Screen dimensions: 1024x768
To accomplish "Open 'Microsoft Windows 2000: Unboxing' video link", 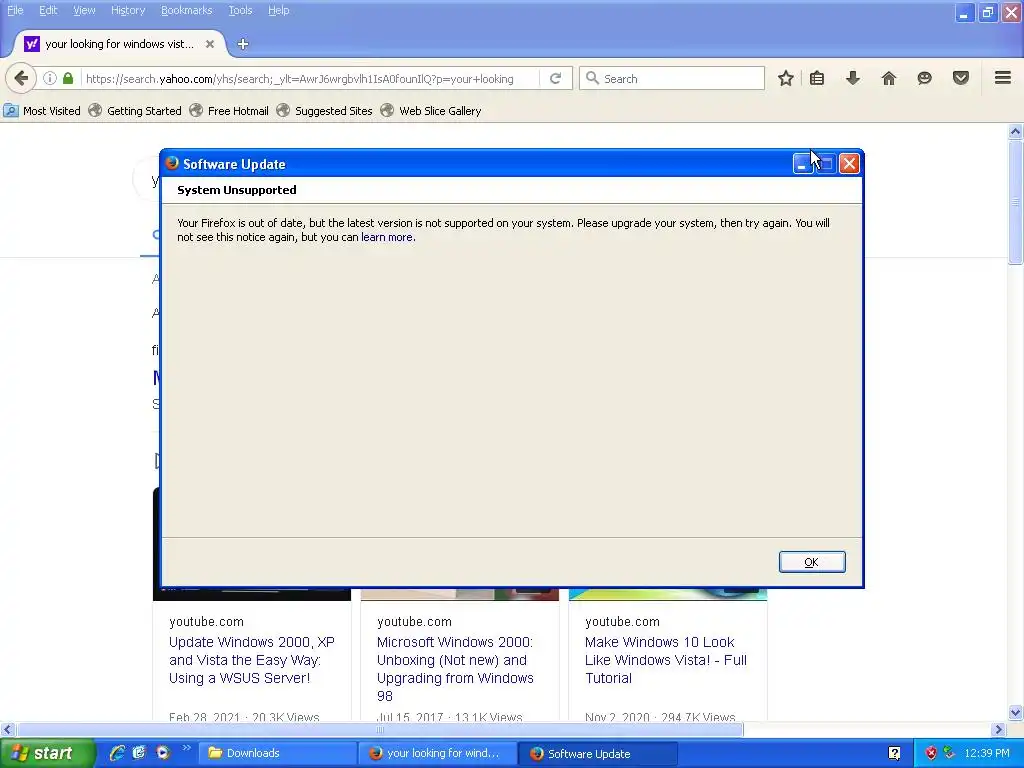I will (x=455, y=669).
